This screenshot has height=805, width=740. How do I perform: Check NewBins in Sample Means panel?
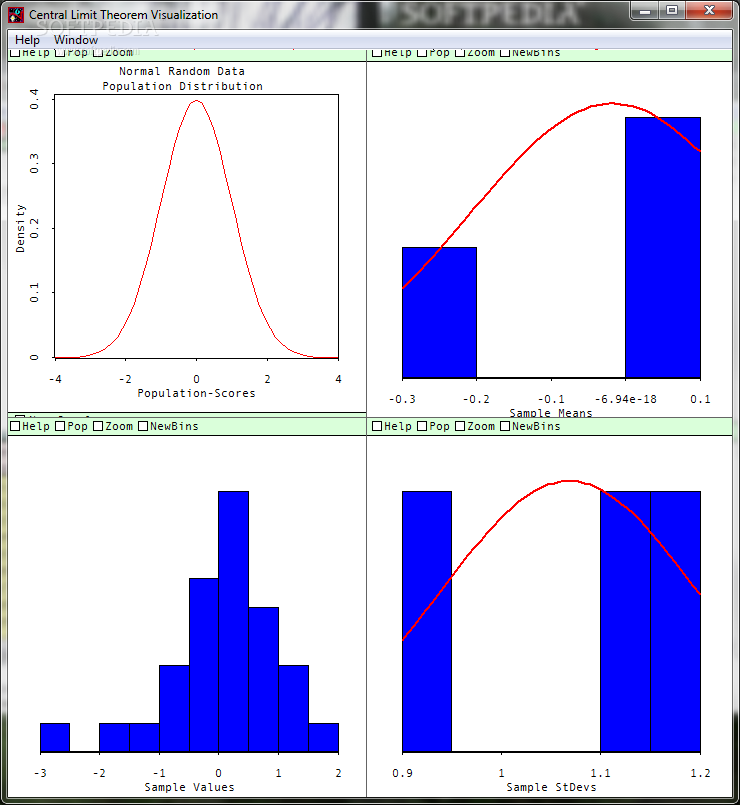505,52
